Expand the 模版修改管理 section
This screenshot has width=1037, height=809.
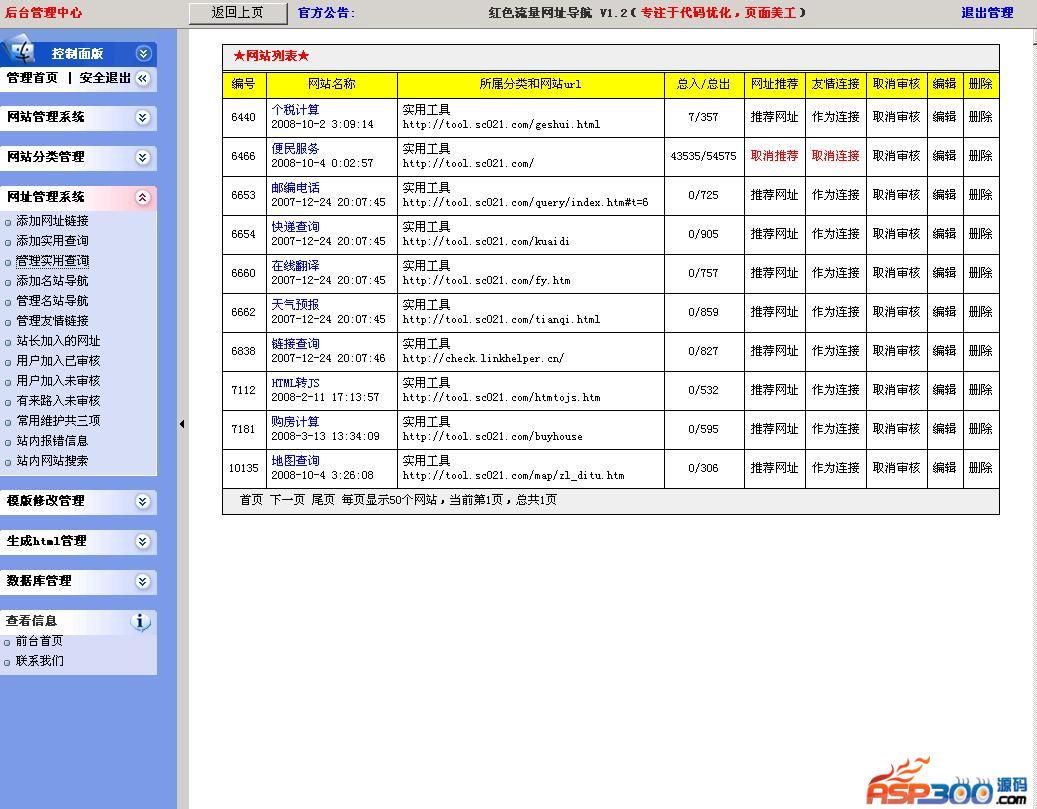(142, 501)
